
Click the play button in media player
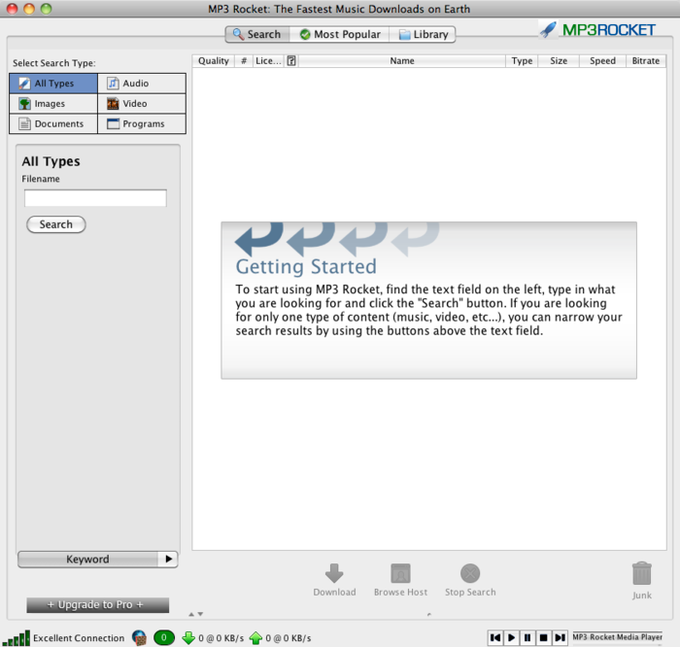[x=511, y=637]
